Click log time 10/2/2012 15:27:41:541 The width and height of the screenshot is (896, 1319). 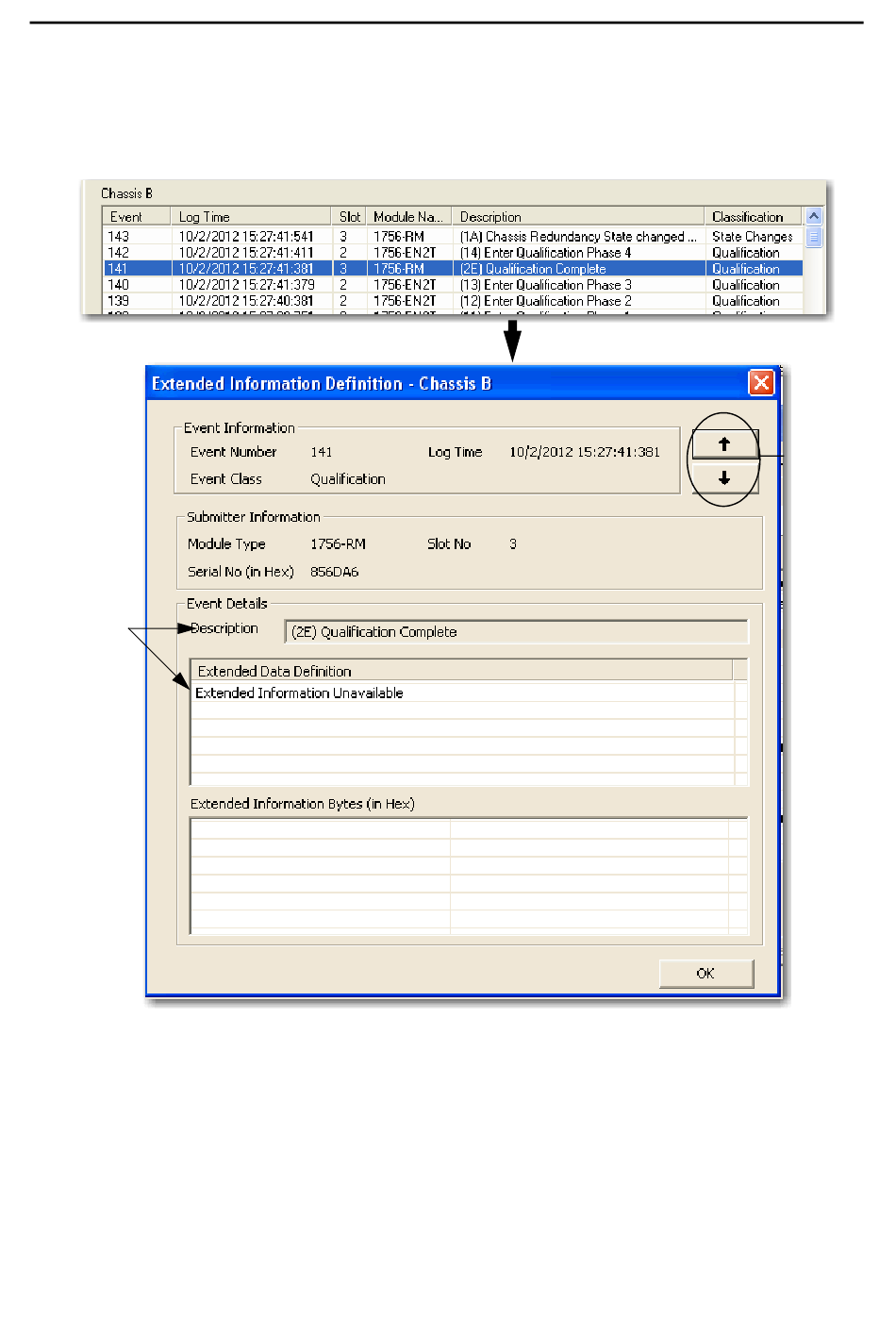click(x=246, y=237)
